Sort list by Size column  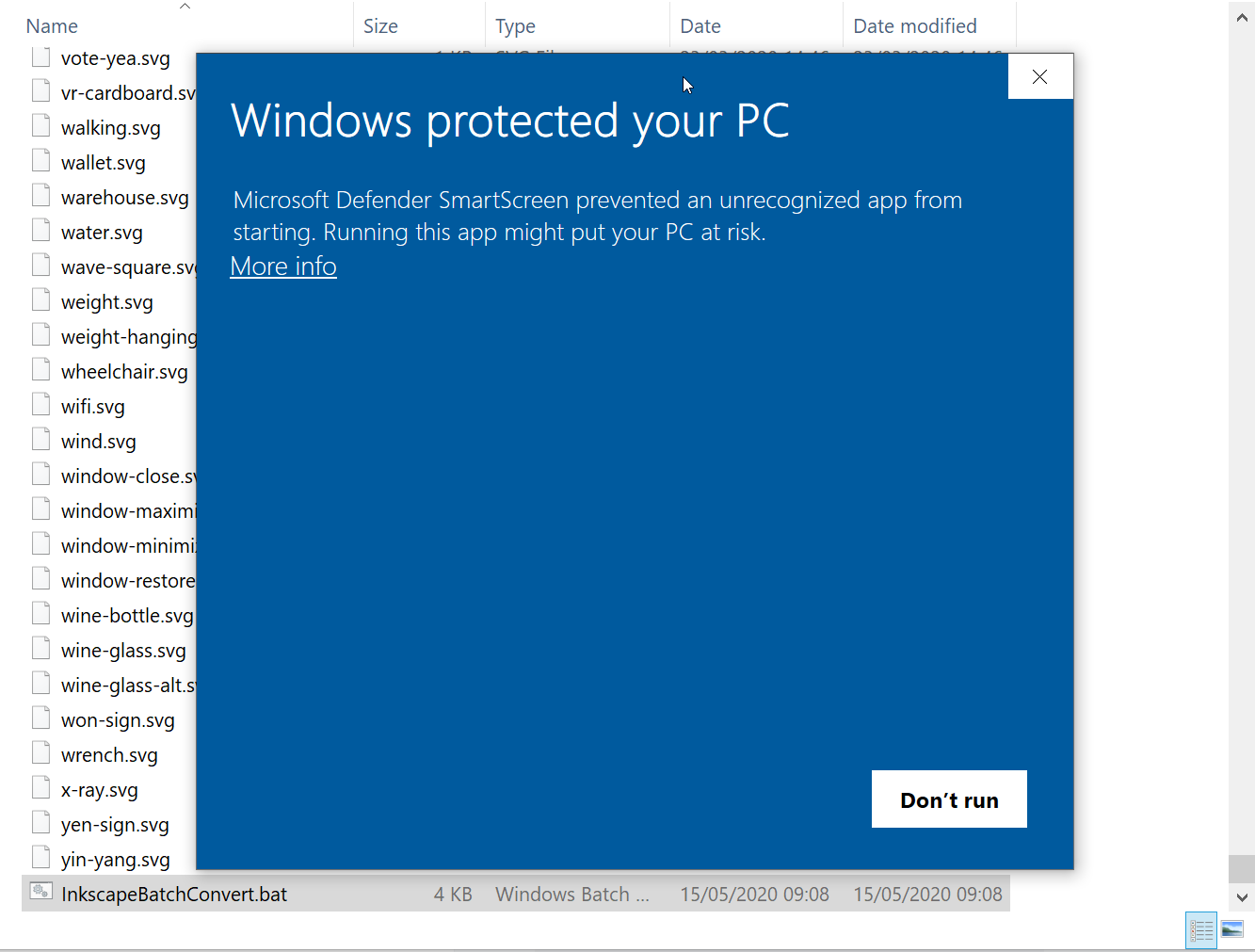380,26
